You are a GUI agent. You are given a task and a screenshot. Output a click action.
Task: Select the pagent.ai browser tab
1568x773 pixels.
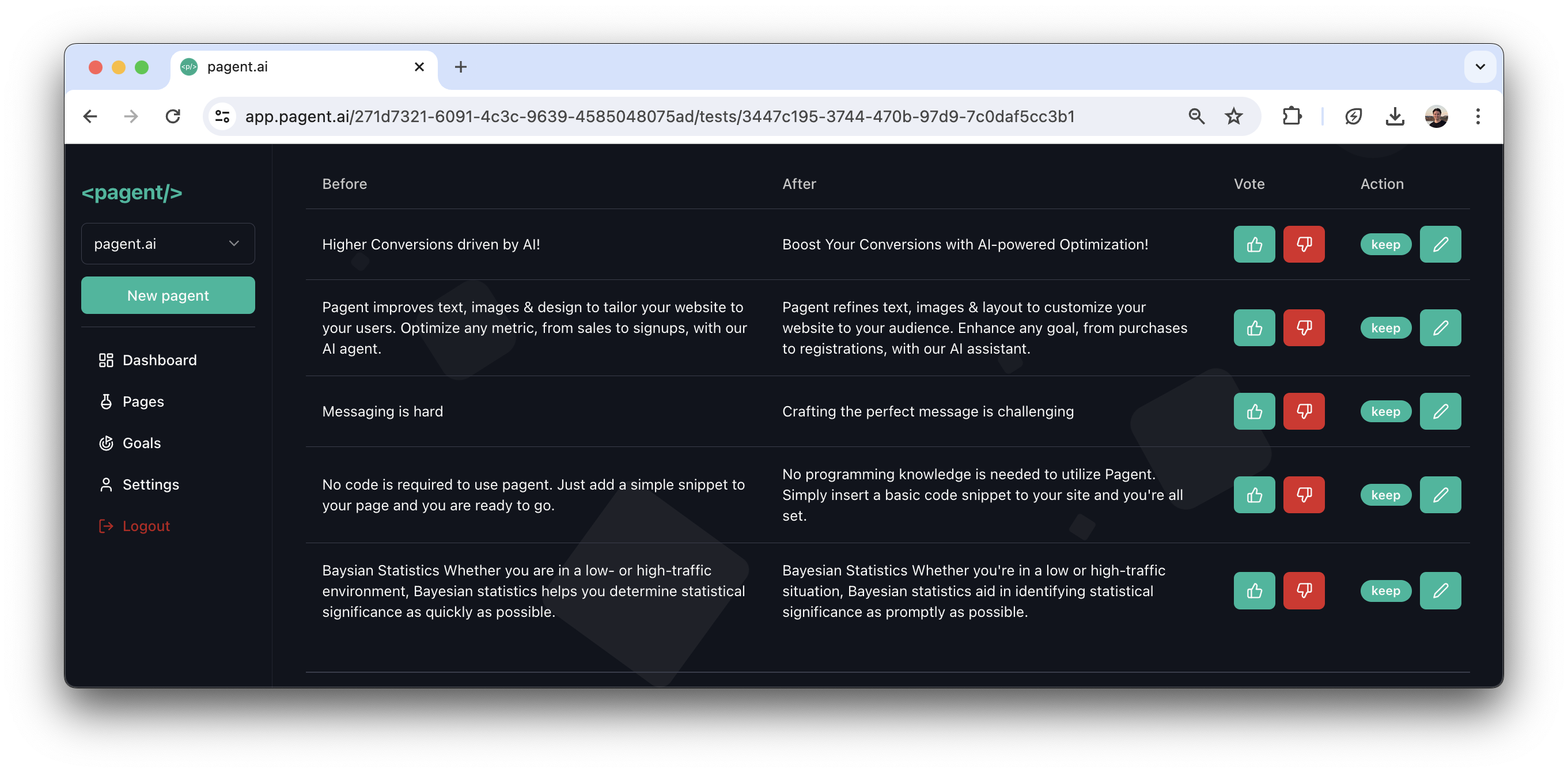303,67
